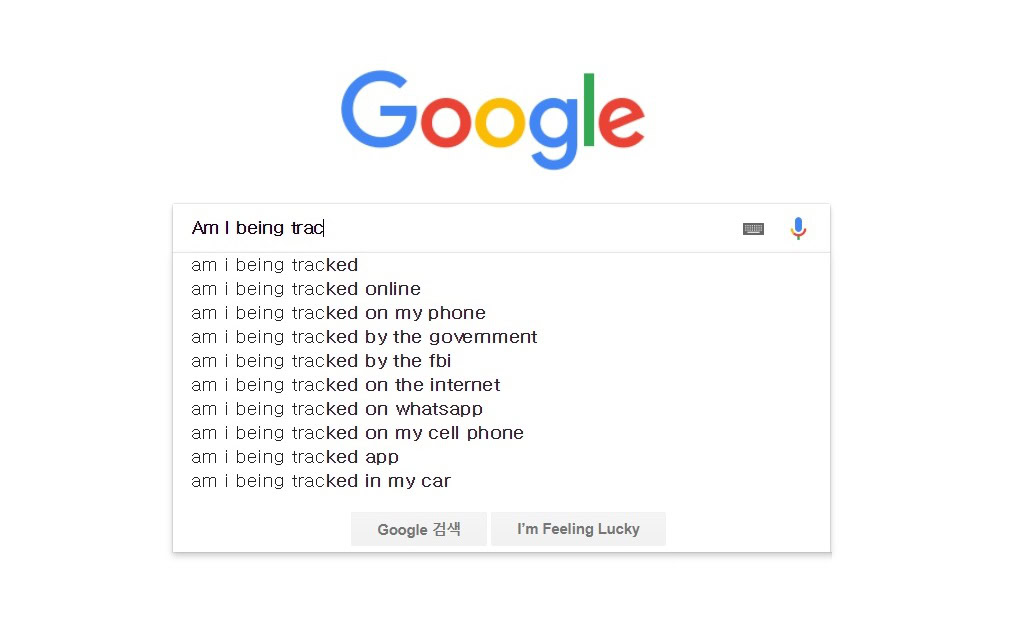The height and width of the screenshot is (643, 1010).
Task: Click the yellow letter o in logo
Action: pyautogui.click(x=498, y=123)
